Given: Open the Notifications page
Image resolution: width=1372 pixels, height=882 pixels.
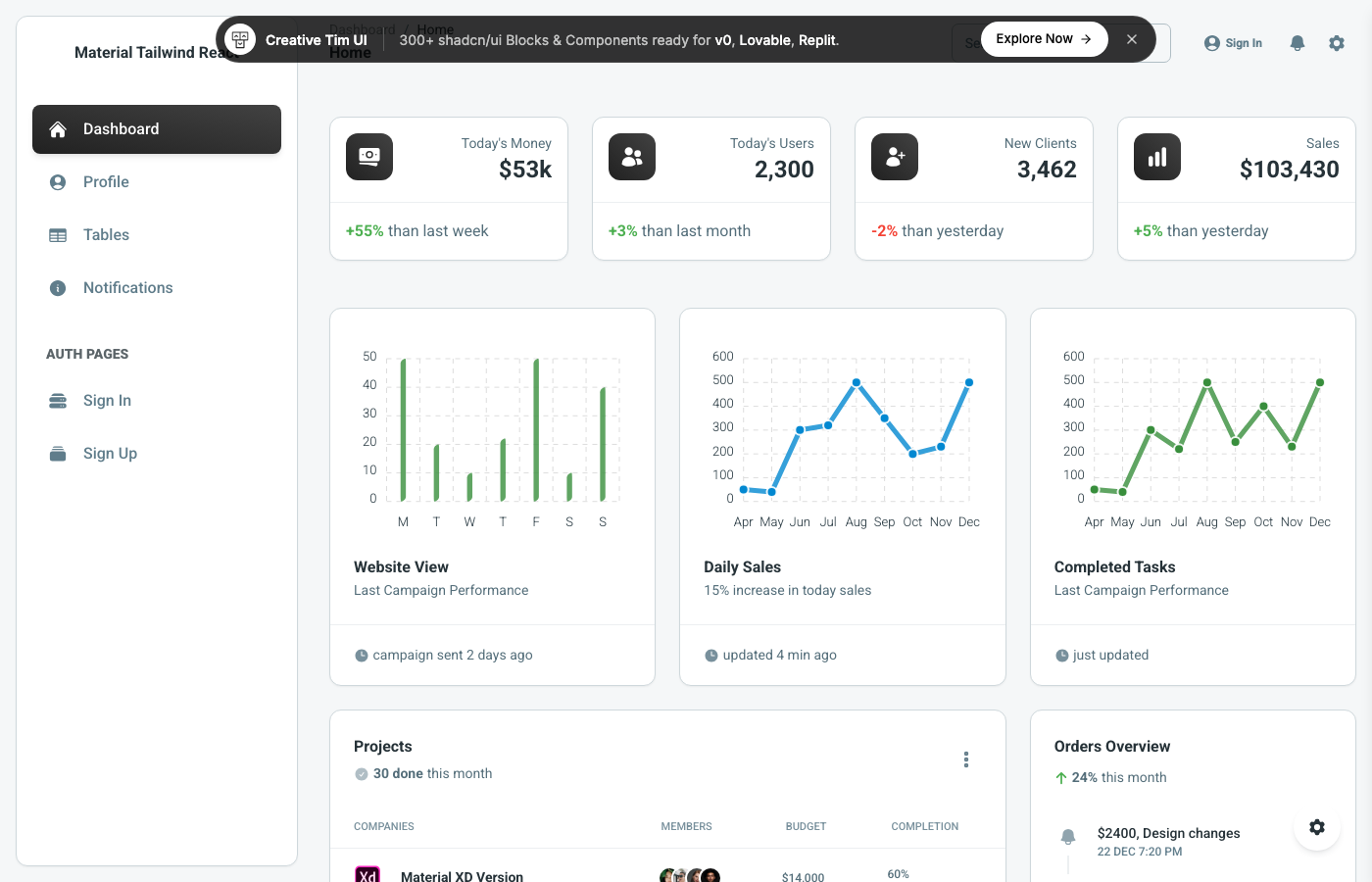Looking at the screenshot, I should click(x=128, y=287).
